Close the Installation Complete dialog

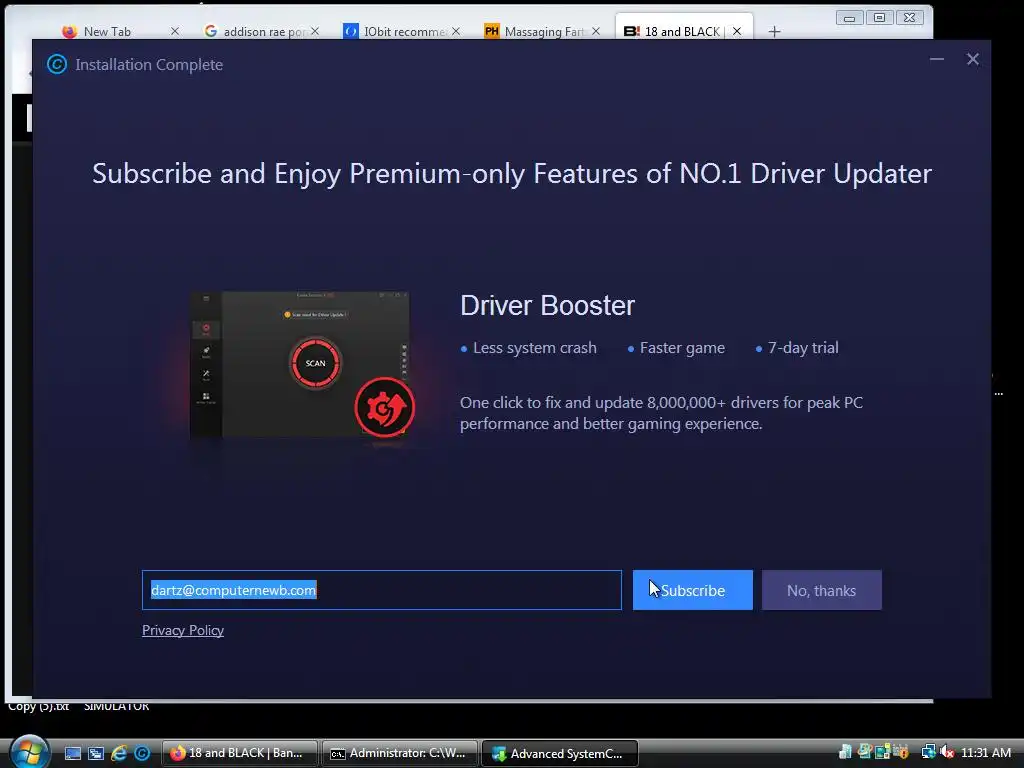(972, 59)
